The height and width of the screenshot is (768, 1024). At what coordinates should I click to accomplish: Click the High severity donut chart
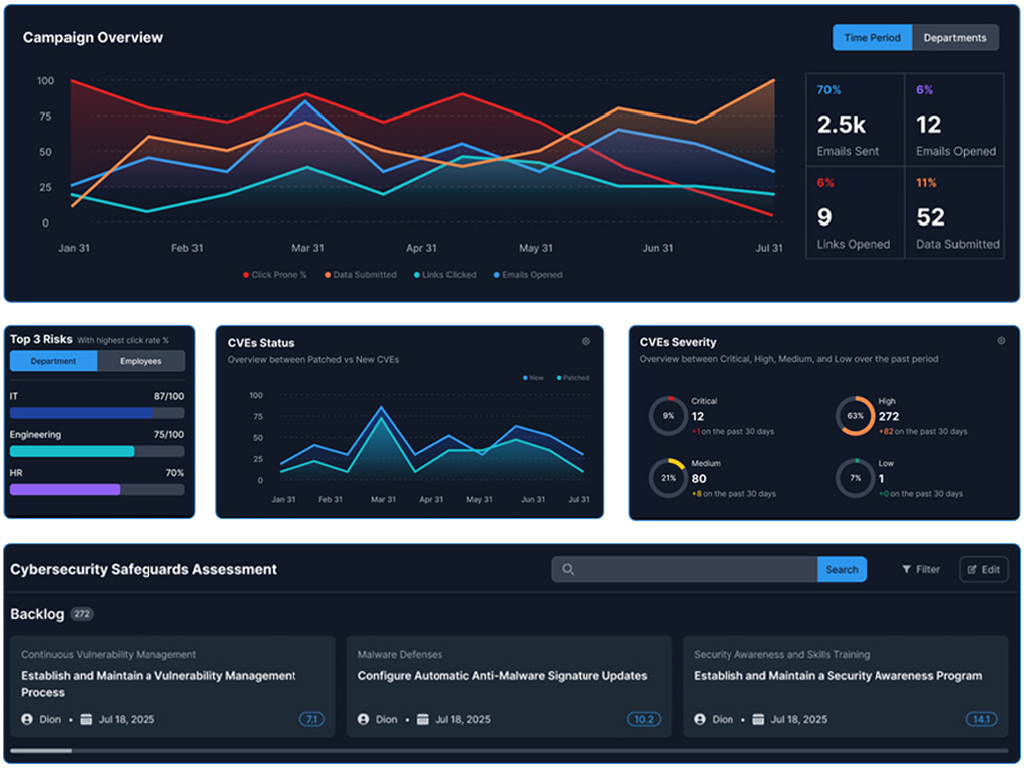[855, 416]
